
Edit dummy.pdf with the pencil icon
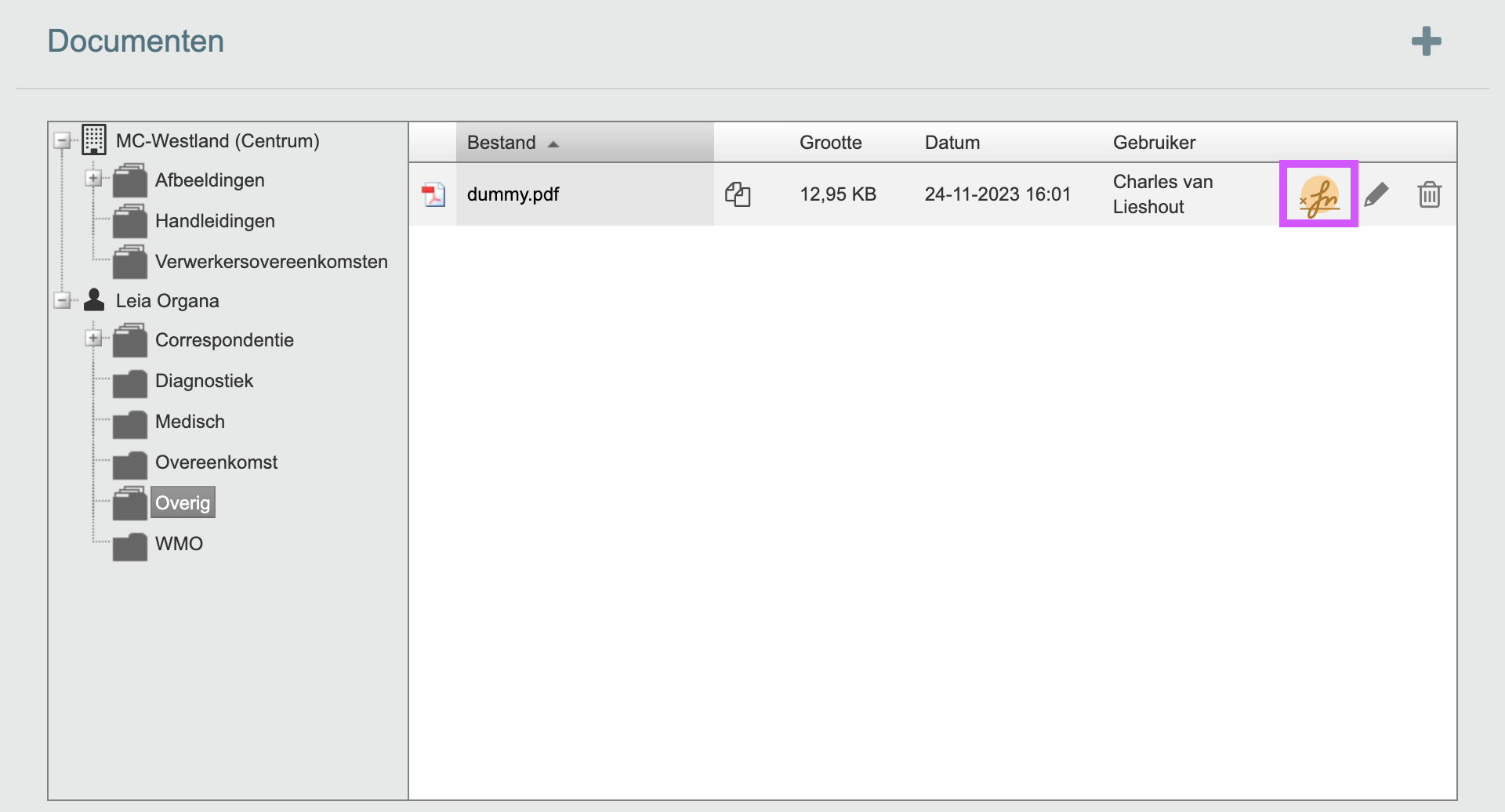[x=1376, y=194]
